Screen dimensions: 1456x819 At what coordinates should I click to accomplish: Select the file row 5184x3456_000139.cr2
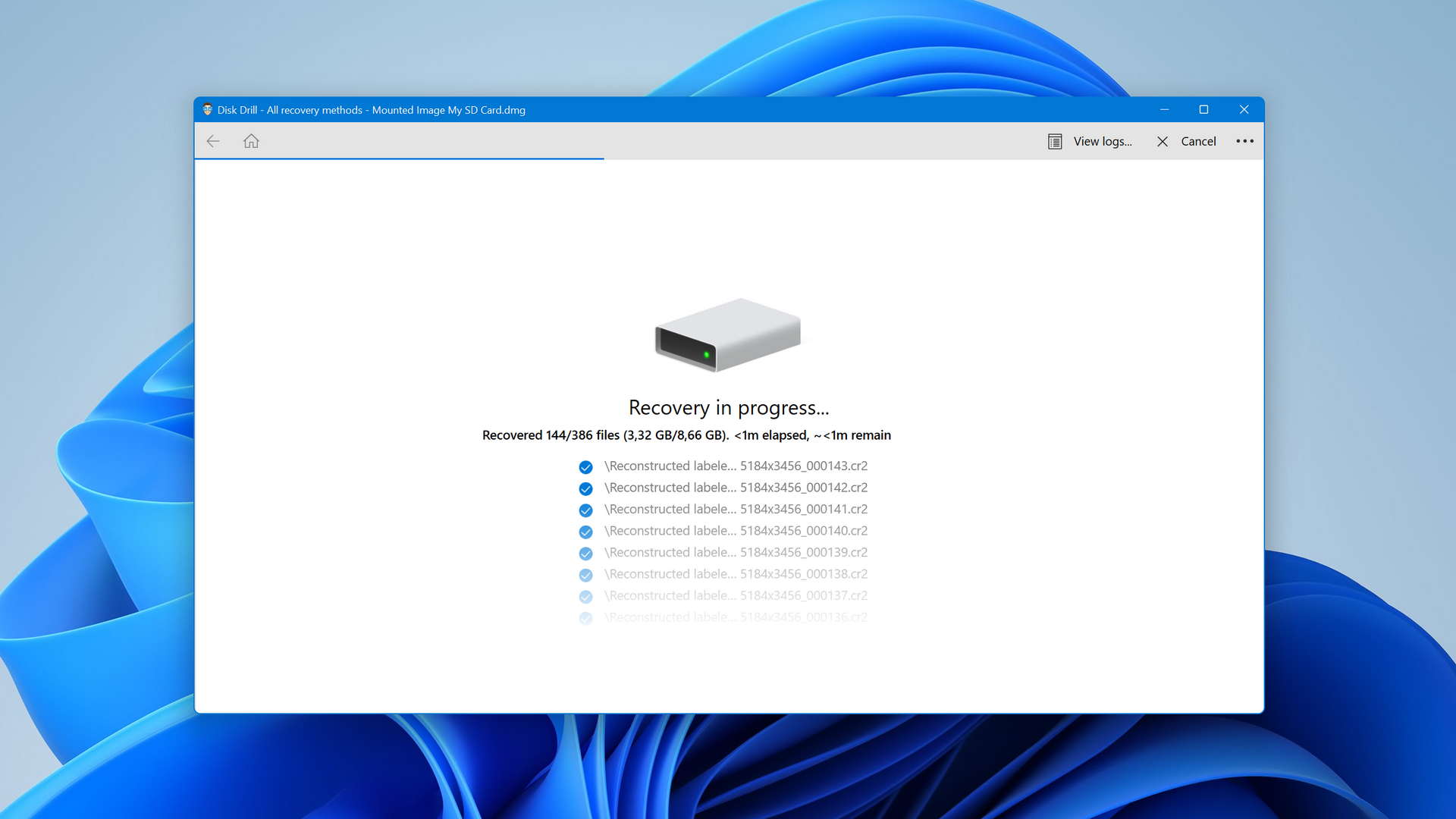pos(723,553)
